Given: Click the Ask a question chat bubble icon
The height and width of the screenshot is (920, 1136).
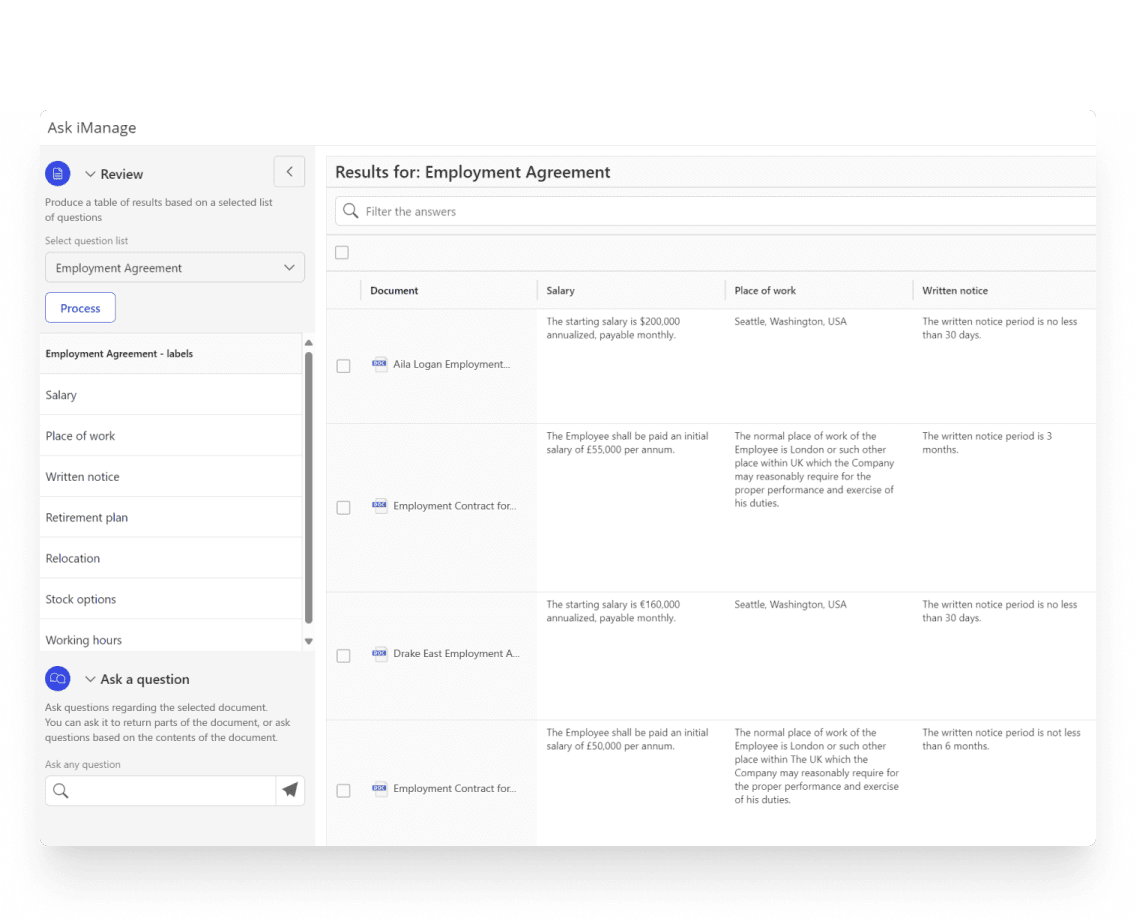Looking at the screenshot, I should click(x=57, y=678).
